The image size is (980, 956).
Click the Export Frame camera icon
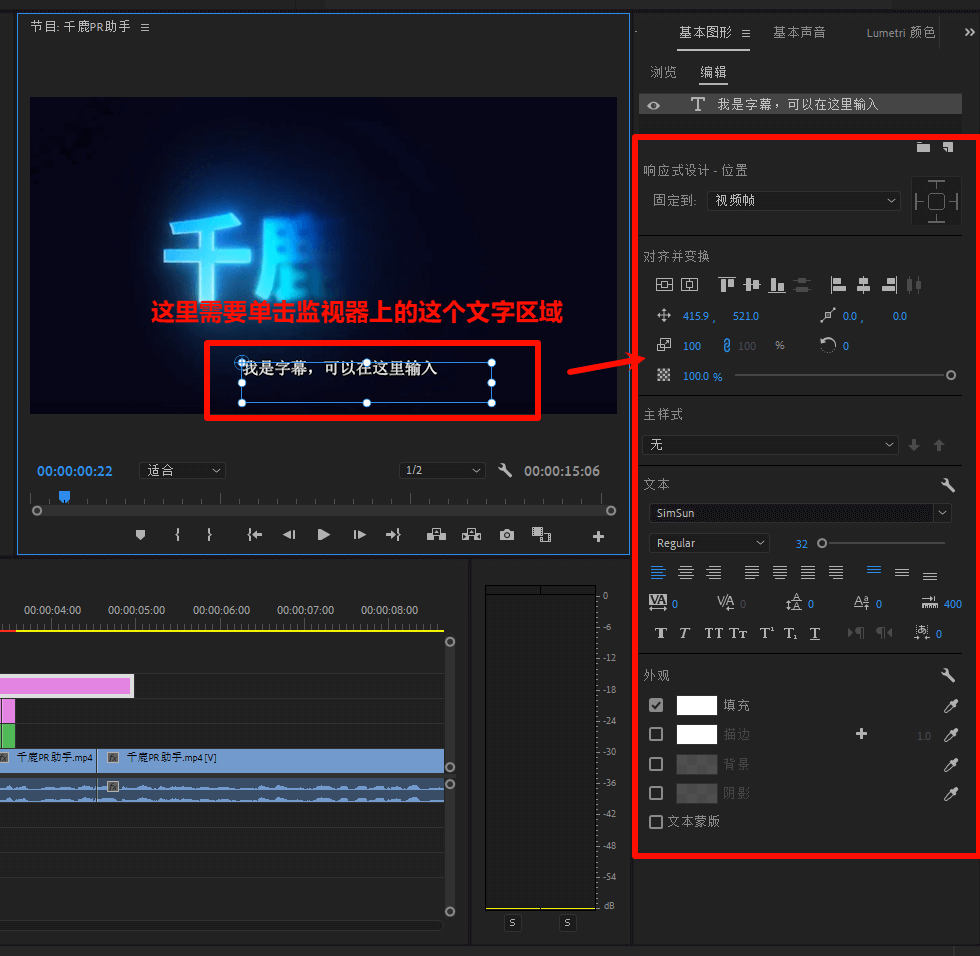click(x=506, y=535)
